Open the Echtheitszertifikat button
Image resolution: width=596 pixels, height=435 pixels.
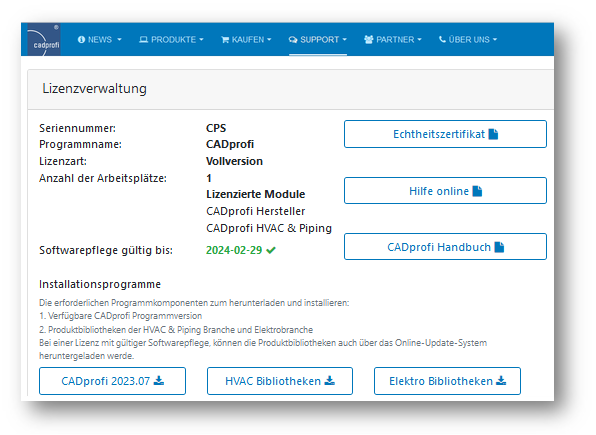445,134
